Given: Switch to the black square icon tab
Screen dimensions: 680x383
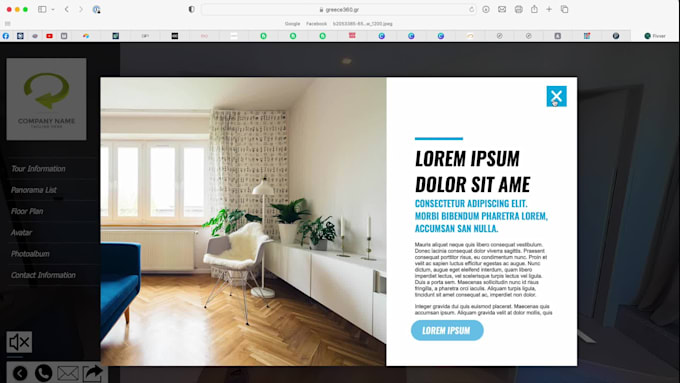Looking at the screenshot, I should (x=174, y=36).
